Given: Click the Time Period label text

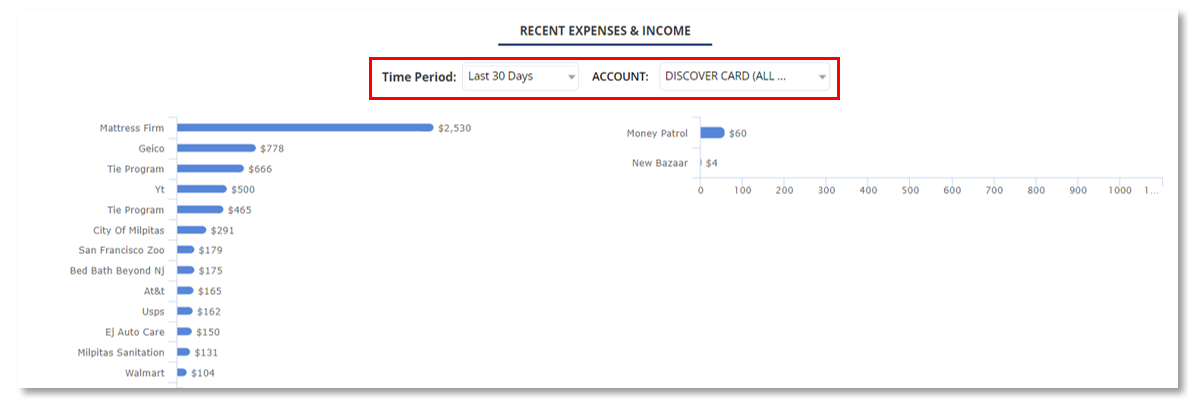Looking at the screenshot, I should click(419, 77).
